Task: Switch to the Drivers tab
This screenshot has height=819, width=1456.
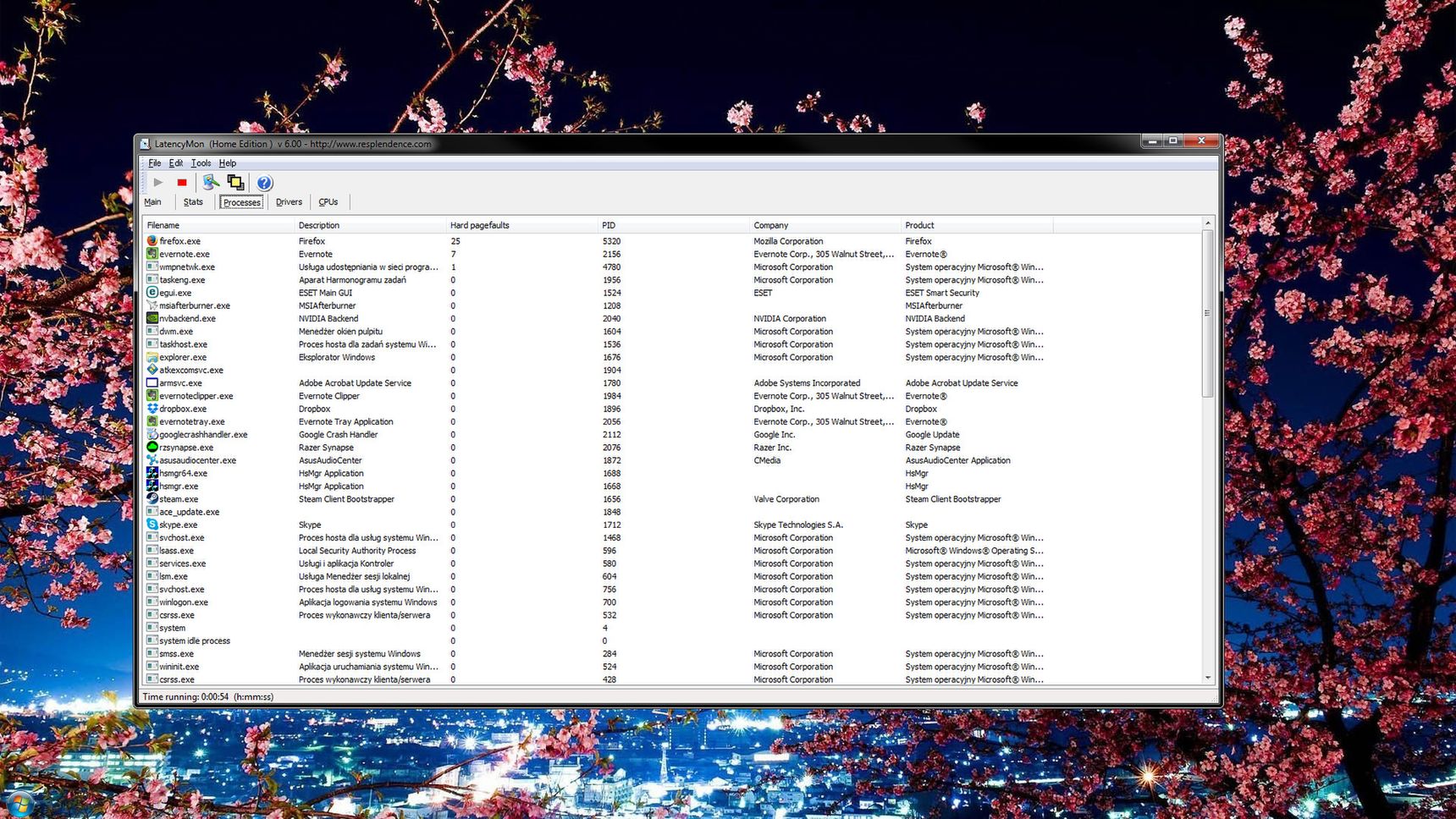Action: [289, 202]
